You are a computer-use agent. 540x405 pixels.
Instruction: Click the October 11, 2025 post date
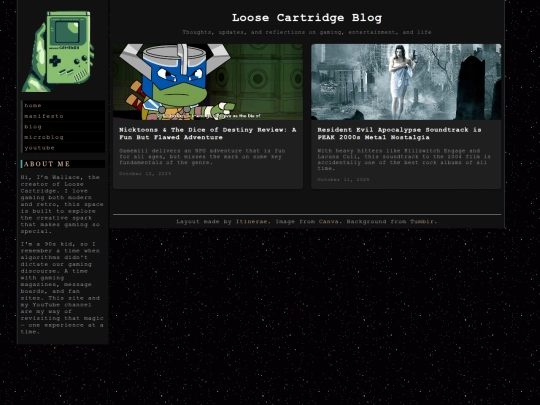[343, 179]
